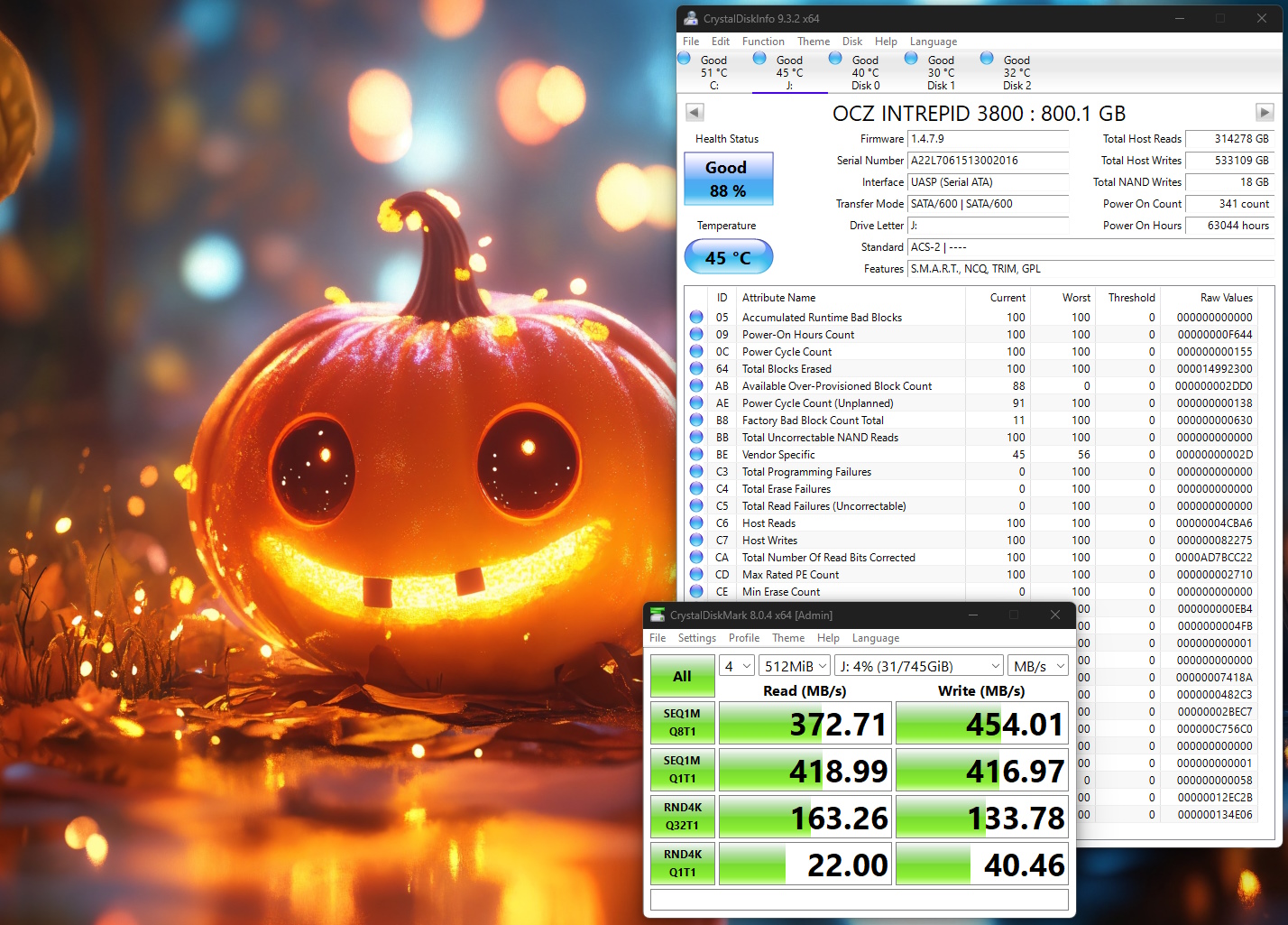This screenshot has height=925, width=1288.
Task: Click status orb for Power-On Hours Count
Action: (x=696, y=334)
